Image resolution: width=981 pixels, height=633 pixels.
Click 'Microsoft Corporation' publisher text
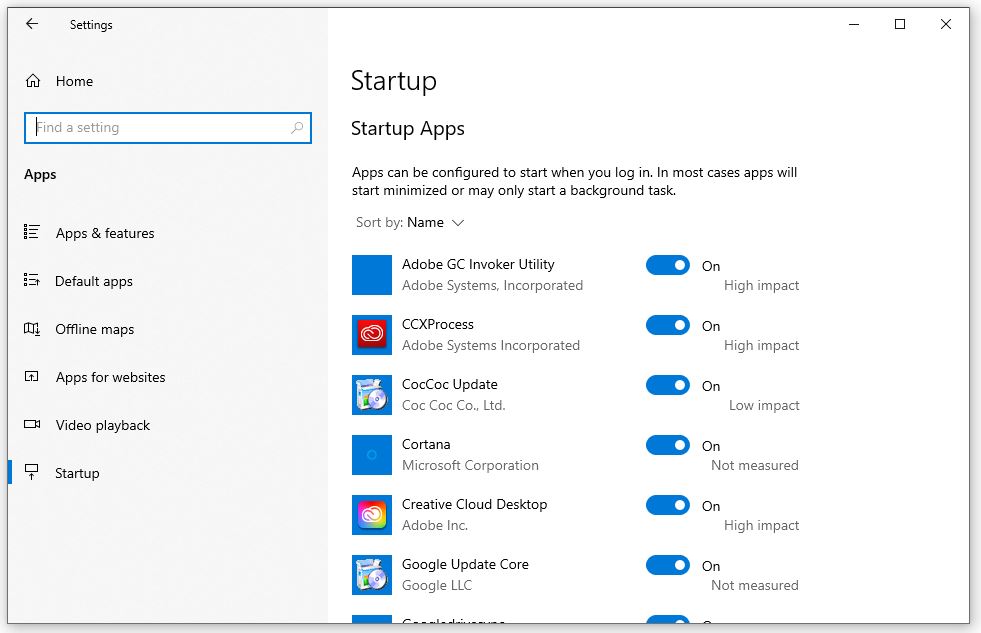pyautogui.click(x=470, y=465)
